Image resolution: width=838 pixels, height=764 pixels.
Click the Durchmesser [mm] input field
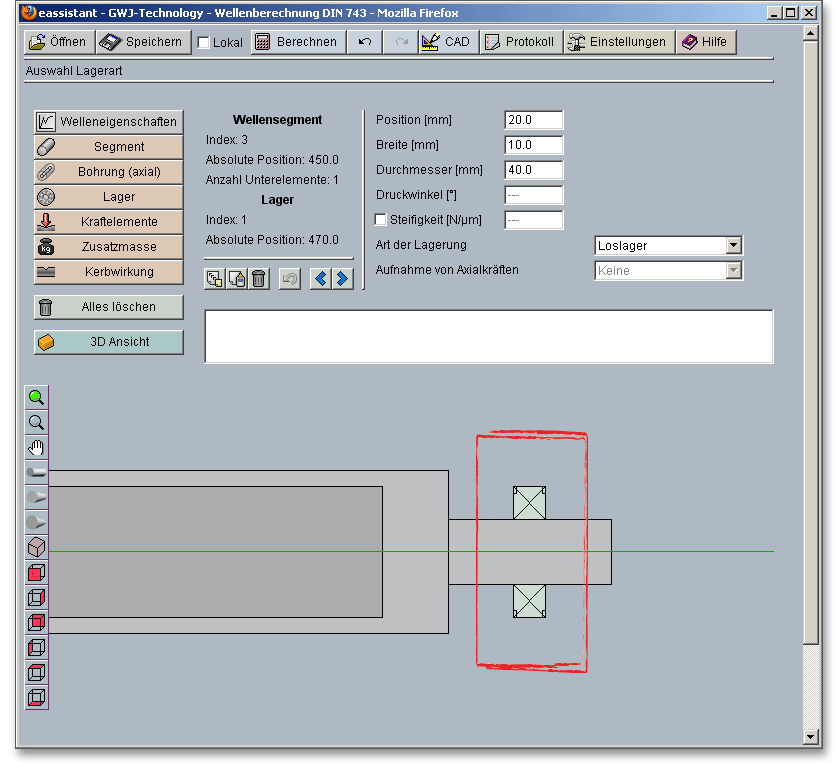[533, 170]
